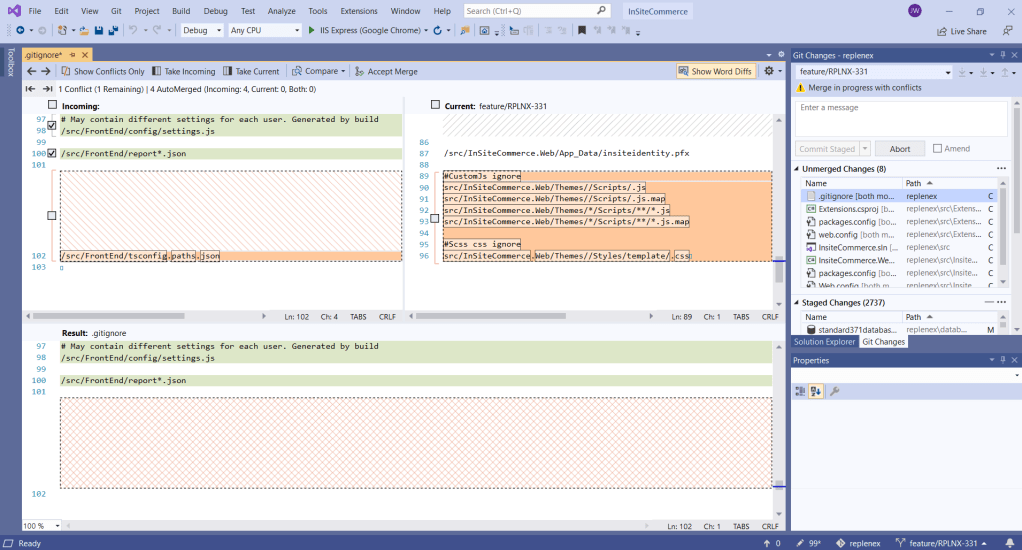
Task: Tick the Amend checkbox
Action: pos(937,148)
